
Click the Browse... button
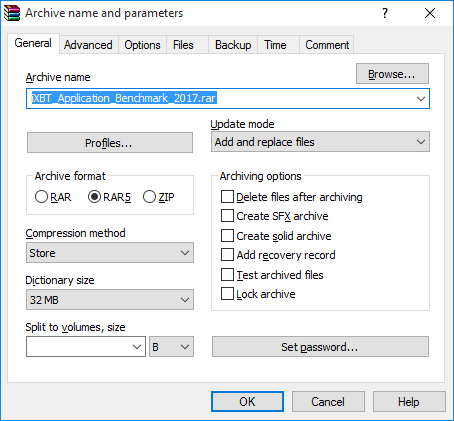coord(392,74)
